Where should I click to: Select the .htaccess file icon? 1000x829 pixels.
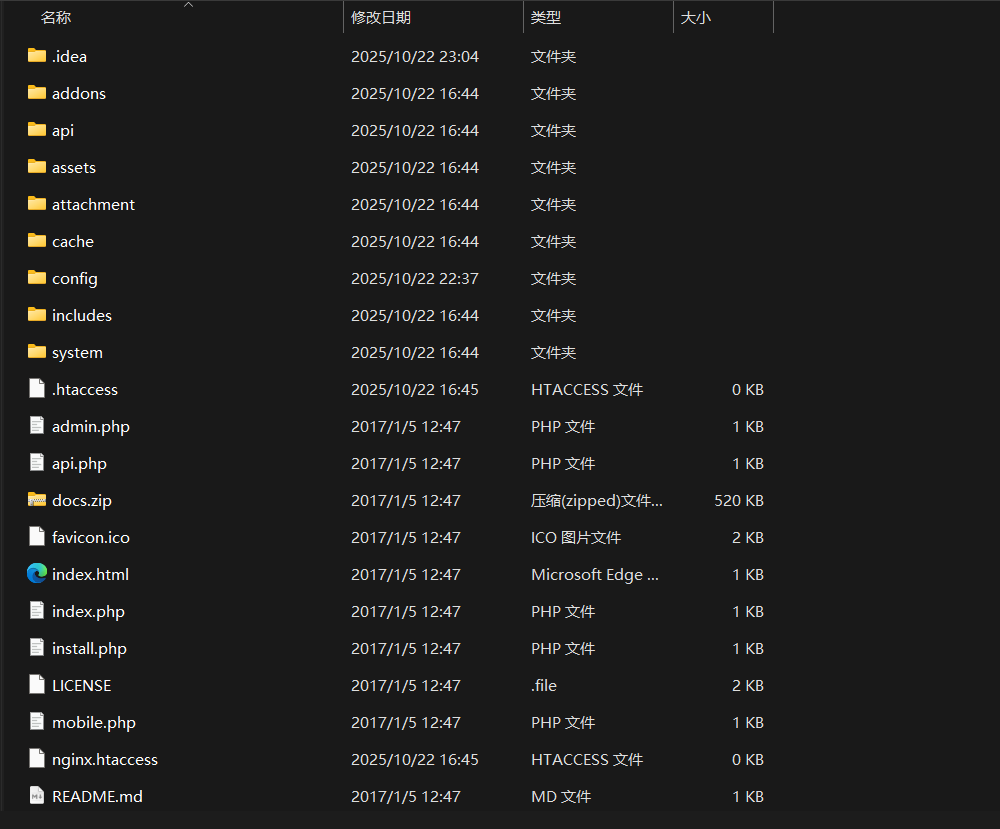point(37,389)
